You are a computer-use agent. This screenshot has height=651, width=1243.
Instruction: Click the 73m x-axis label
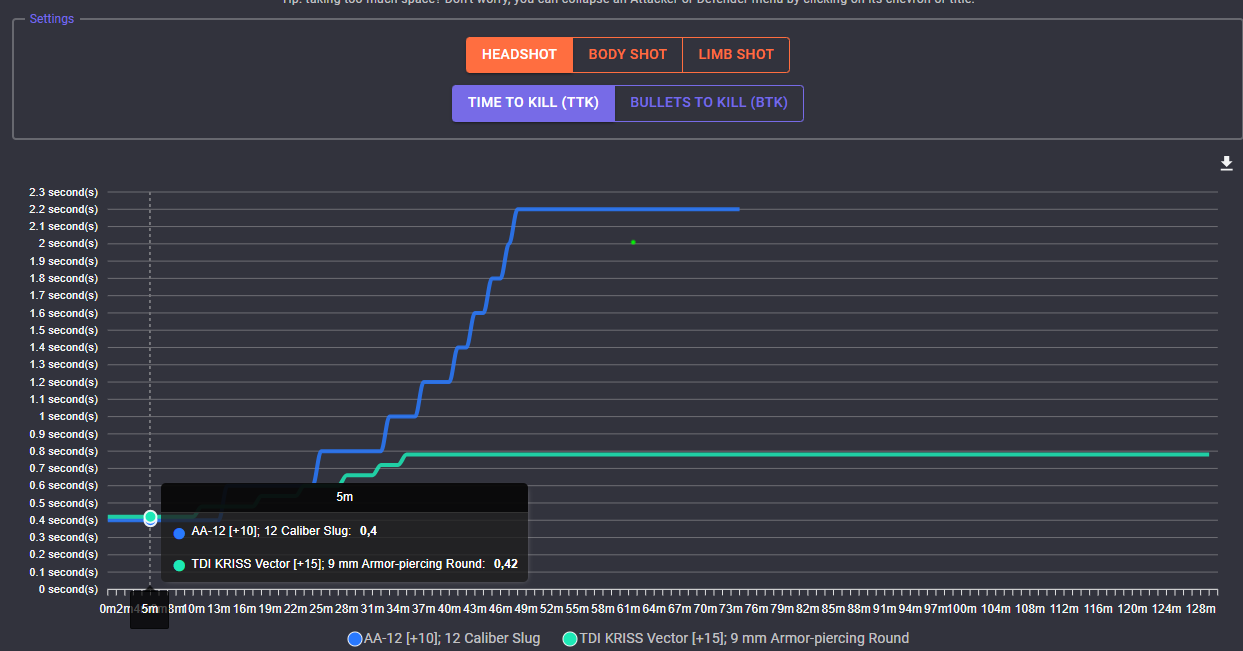pos(732,609)
